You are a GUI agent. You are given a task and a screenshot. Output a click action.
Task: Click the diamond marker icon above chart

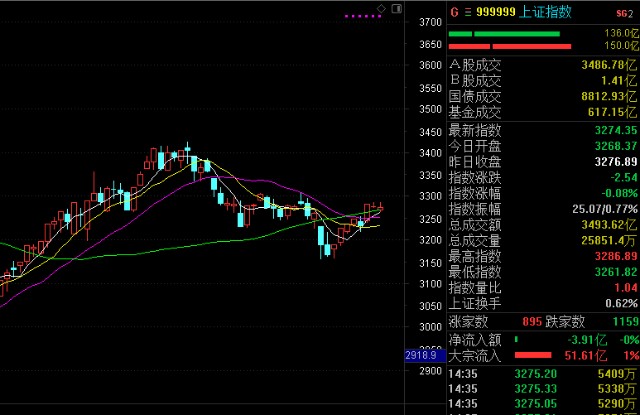(380, 8)
